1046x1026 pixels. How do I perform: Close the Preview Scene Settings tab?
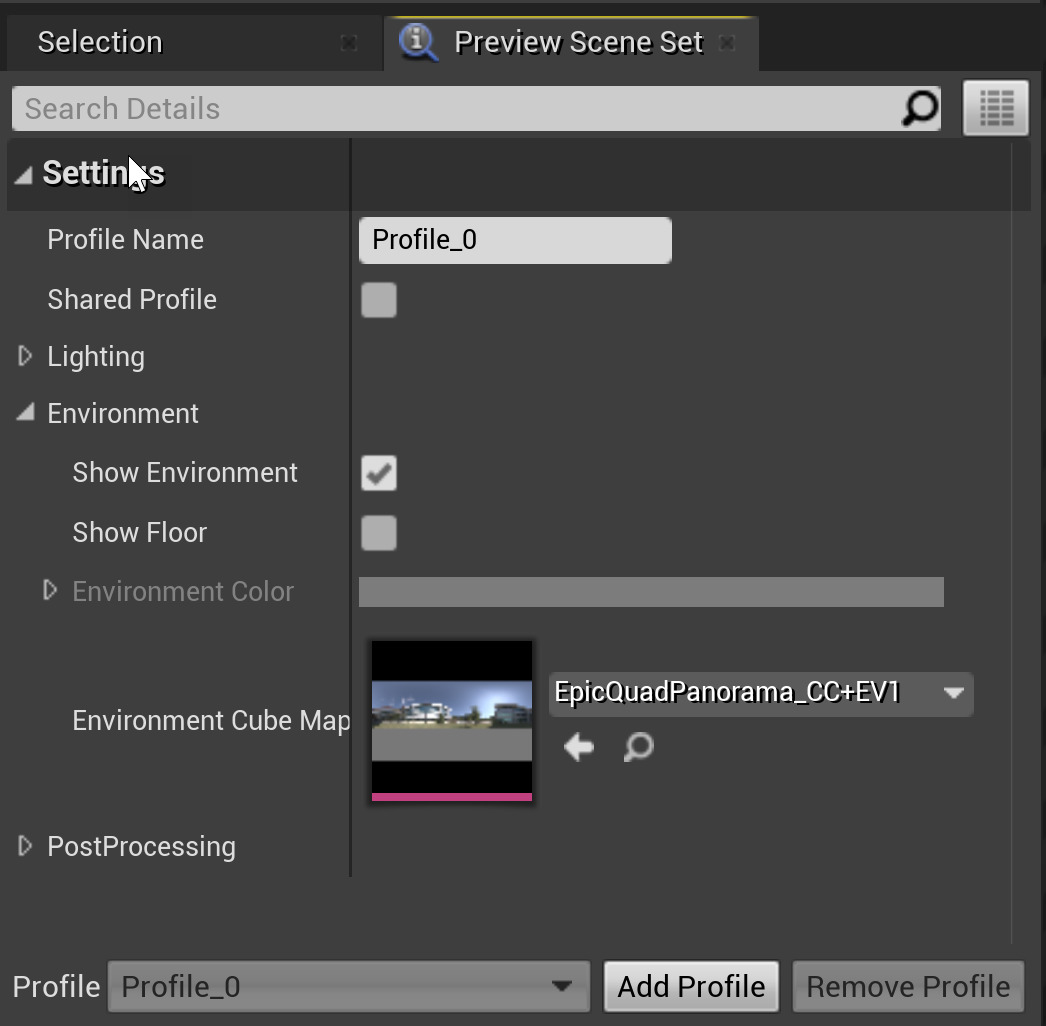click(x=728, y=43)
